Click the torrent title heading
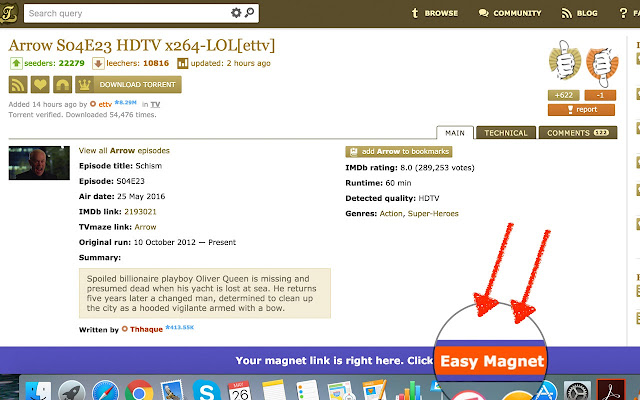Image resolution: width=640 pixels, height=400 pixels. [142, 45]
